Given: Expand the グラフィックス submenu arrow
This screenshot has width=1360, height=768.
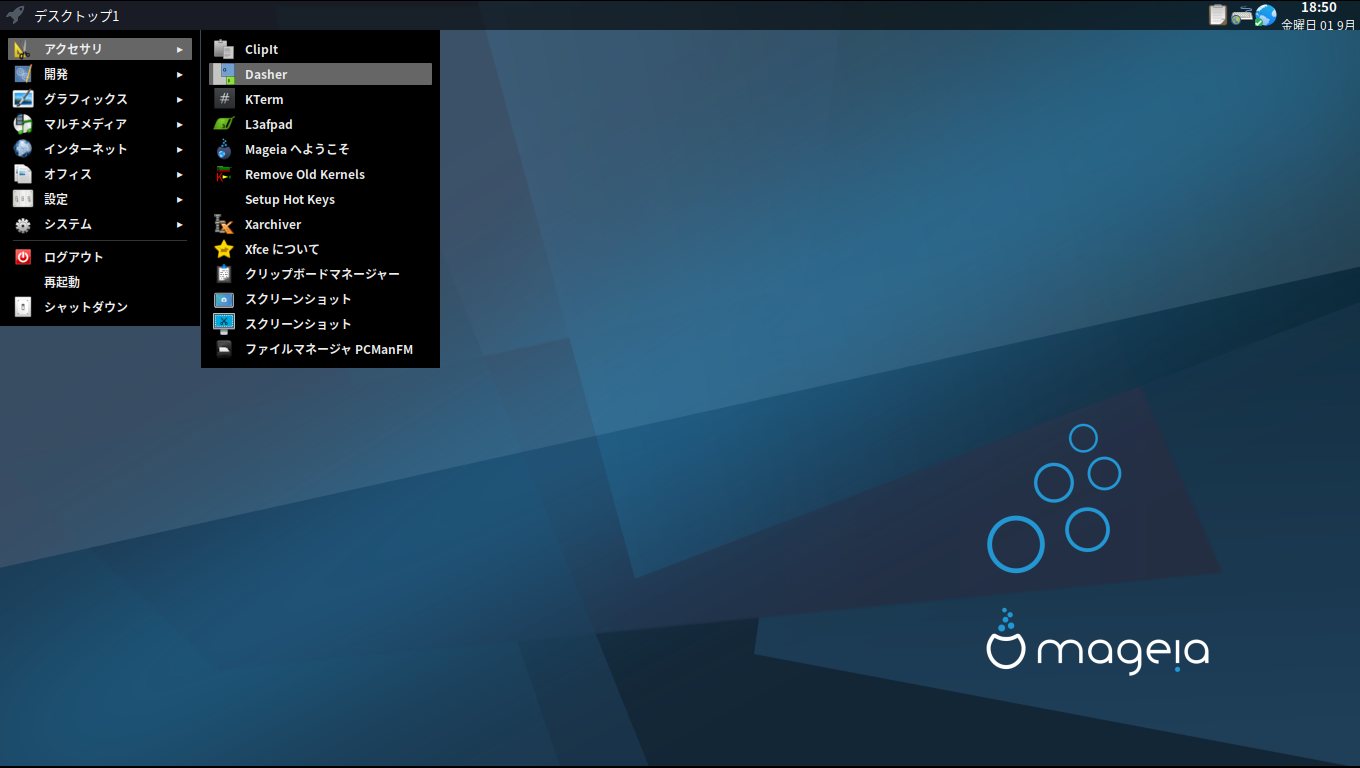Looking at the screenshot, I should coord(180,99).
